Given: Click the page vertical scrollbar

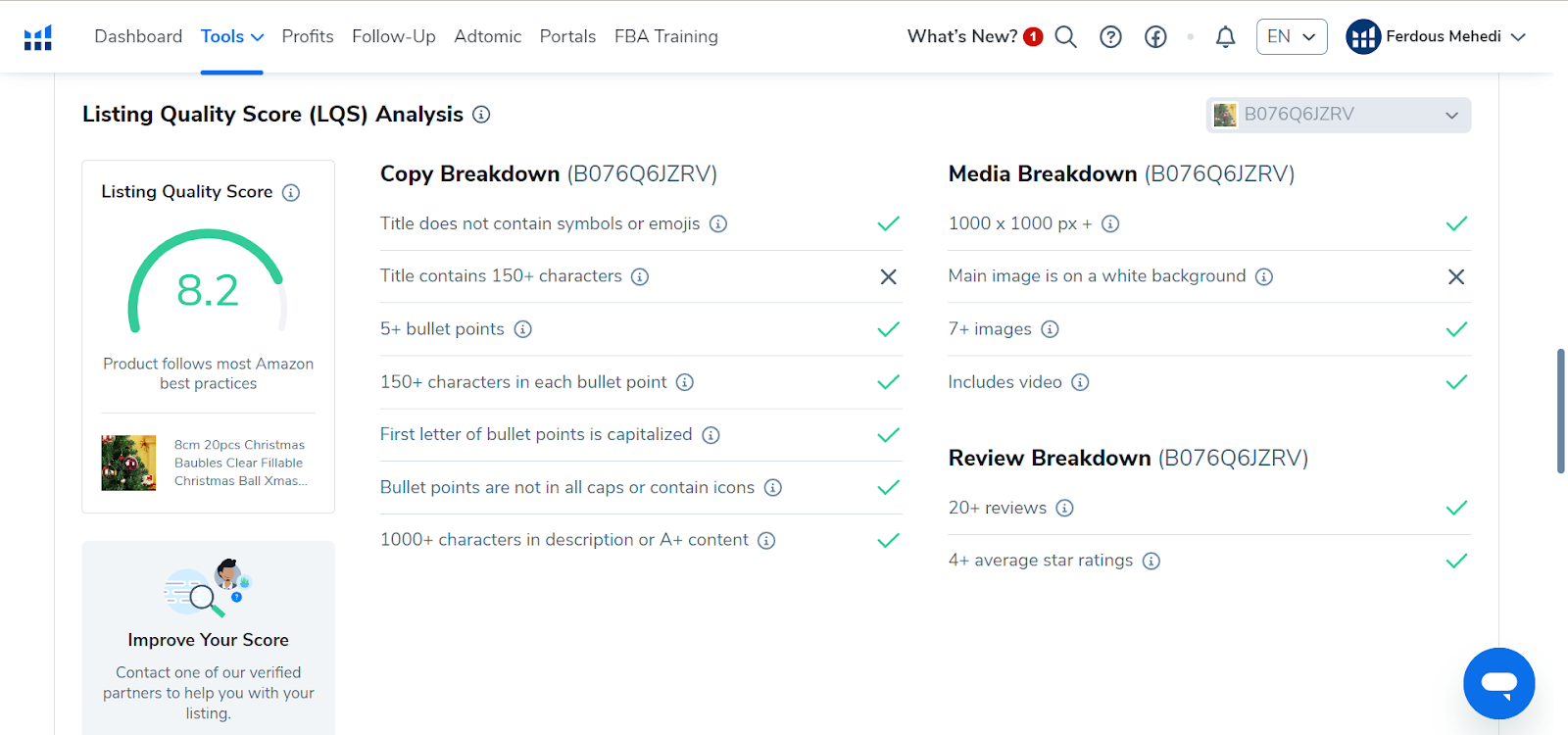Looking at the screenshot, I should tap(1561, 411).
